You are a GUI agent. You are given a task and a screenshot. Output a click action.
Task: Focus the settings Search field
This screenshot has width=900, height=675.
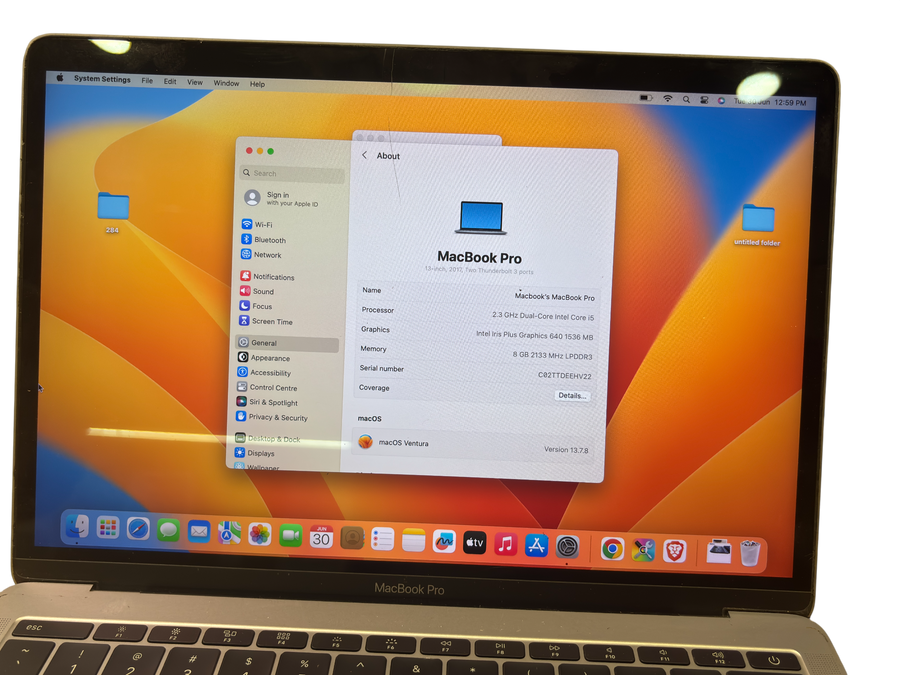(292, 173)
